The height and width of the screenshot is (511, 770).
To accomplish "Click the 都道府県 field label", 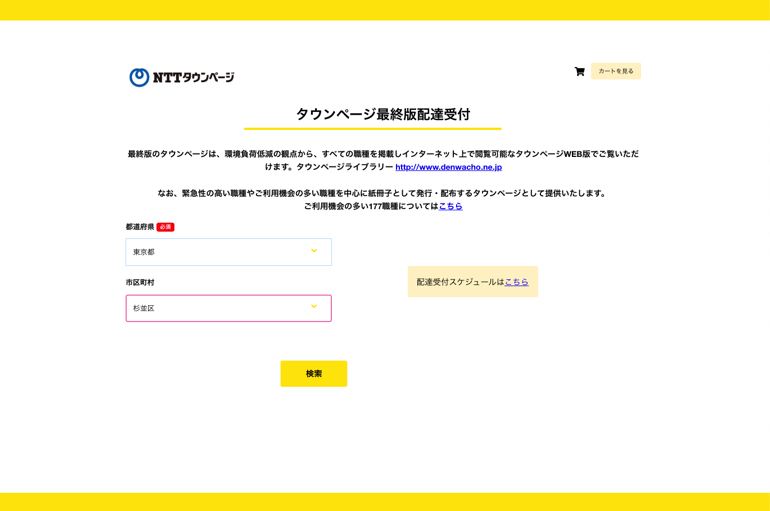I will (x=139, y=227).
